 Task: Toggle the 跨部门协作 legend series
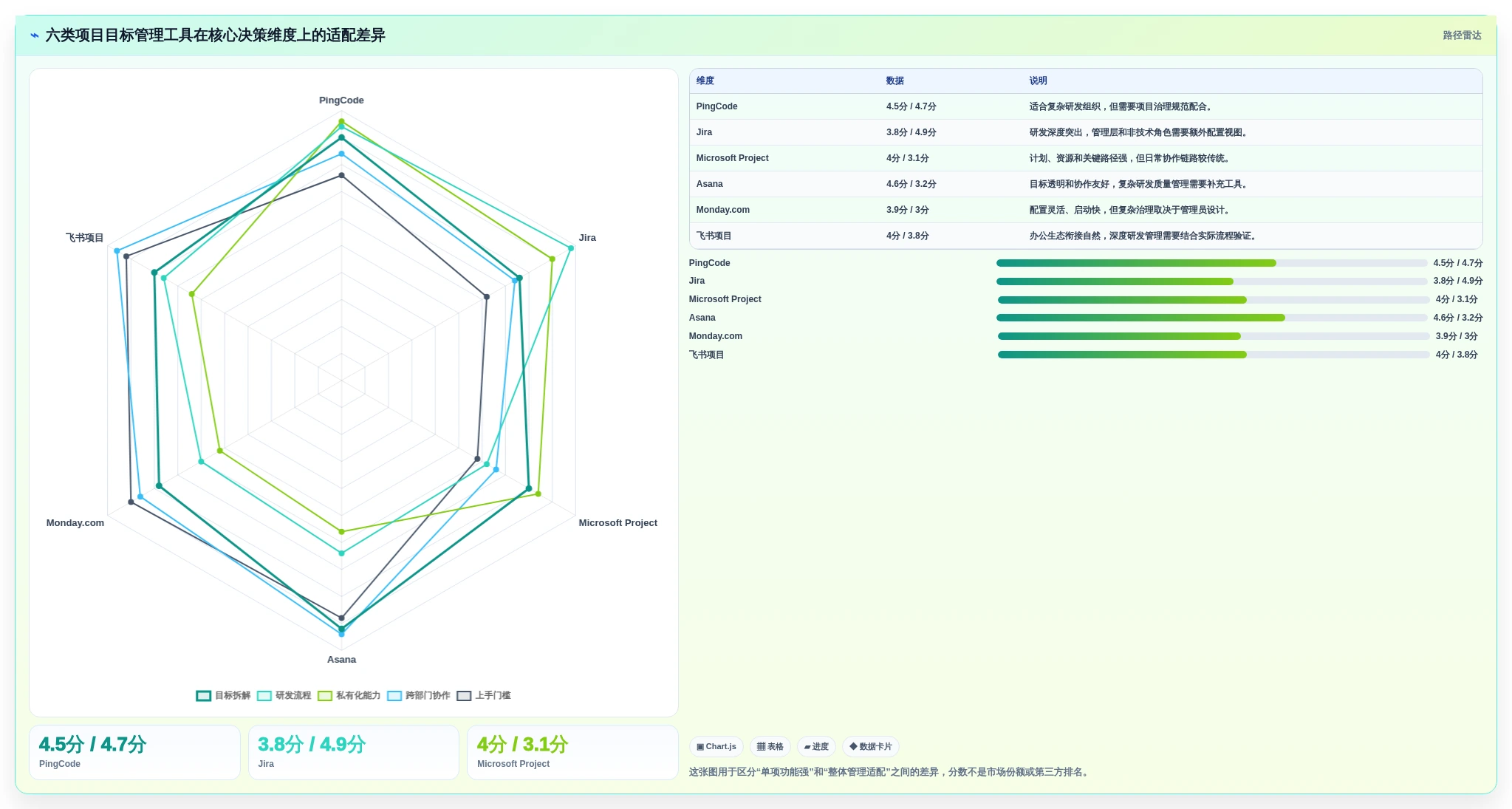tap(418, 695)
